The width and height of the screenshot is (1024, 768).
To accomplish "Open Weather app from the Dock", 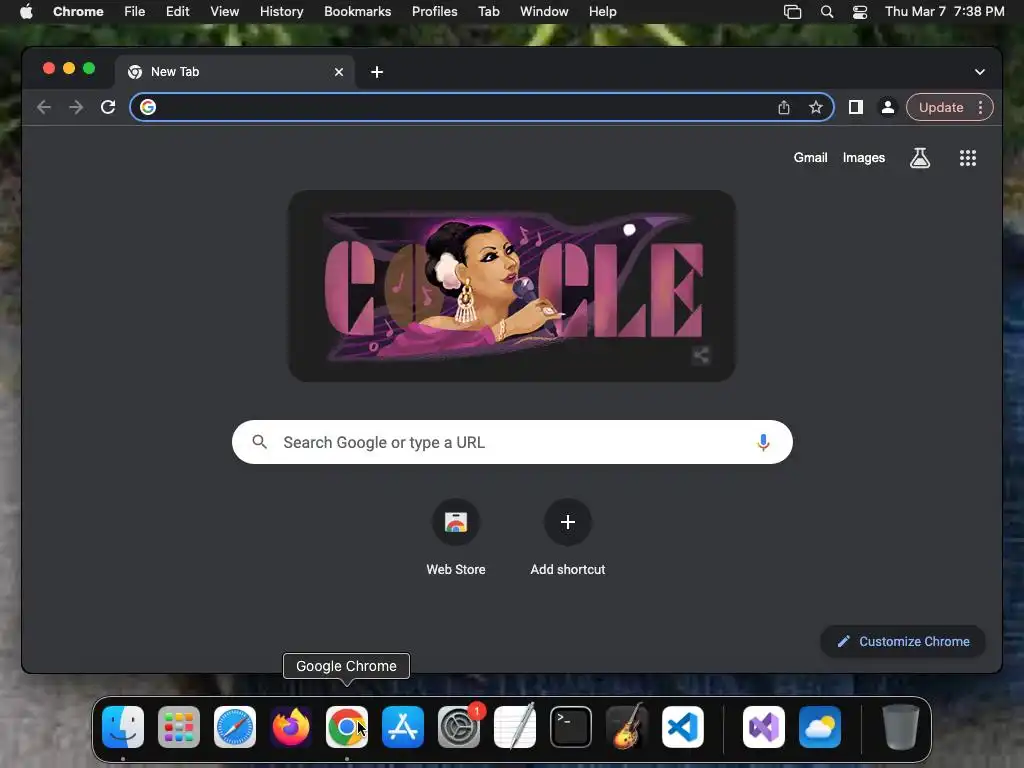I will pos(820,727).
